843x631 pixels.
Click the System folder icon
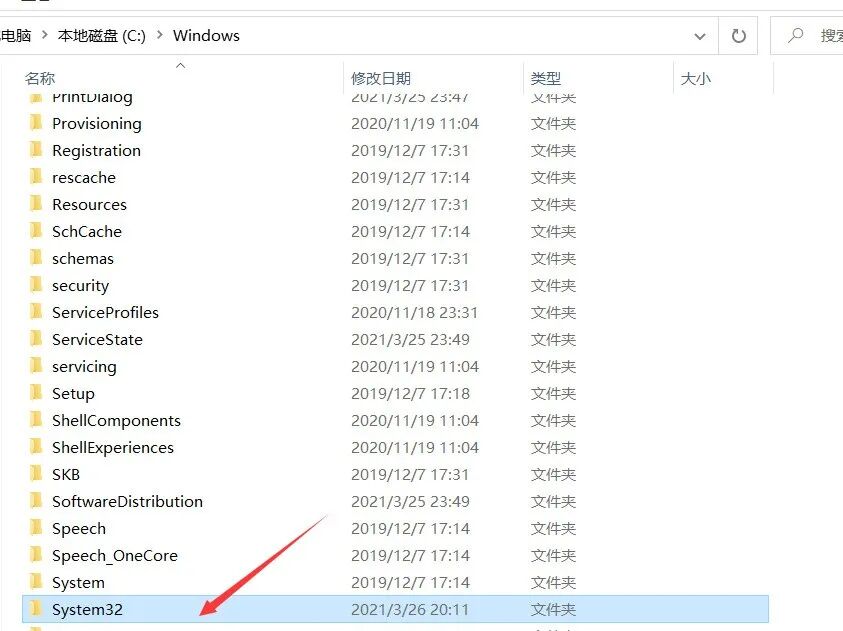coord(36,582)
